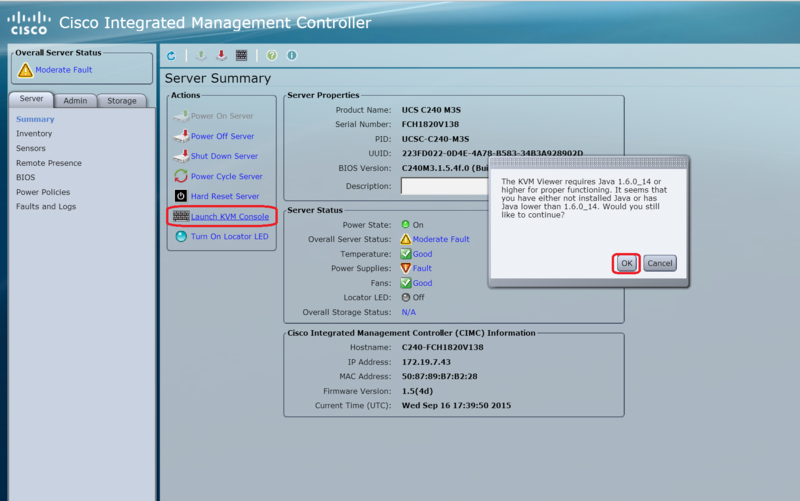Open Faults and Logs page
Viewport: 800px width, 501px height.
(x=46, y=206)
